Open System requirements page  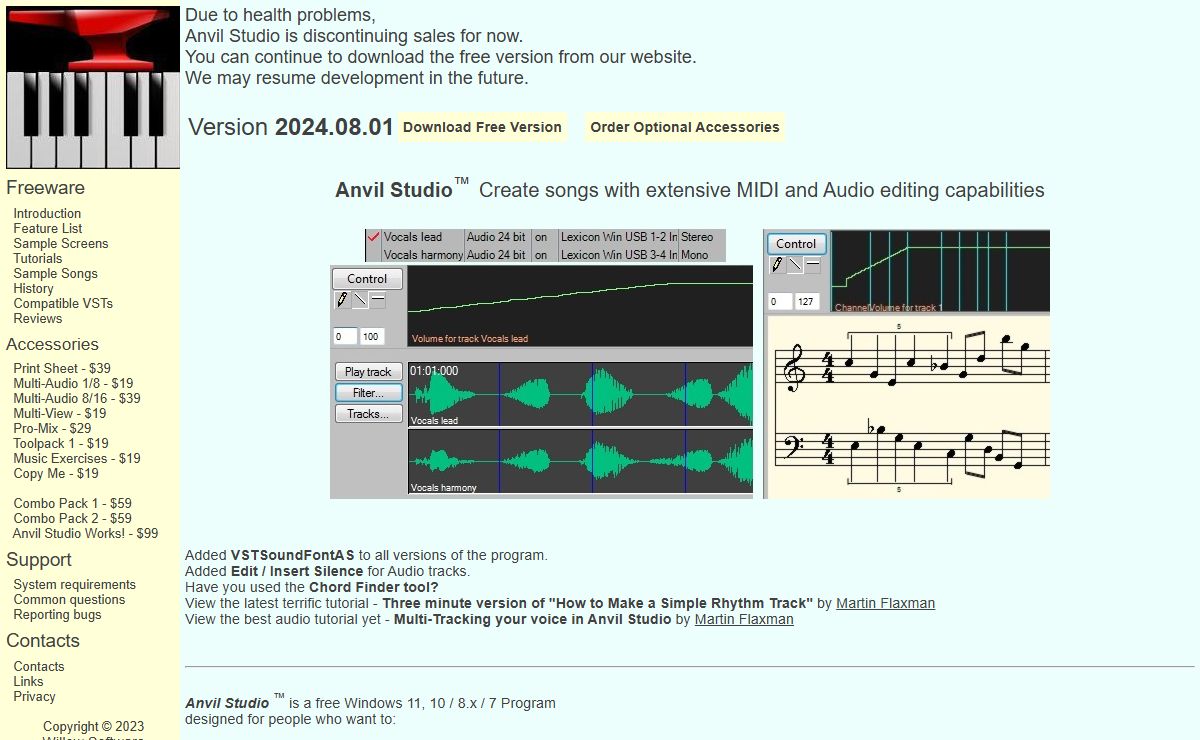75,584
